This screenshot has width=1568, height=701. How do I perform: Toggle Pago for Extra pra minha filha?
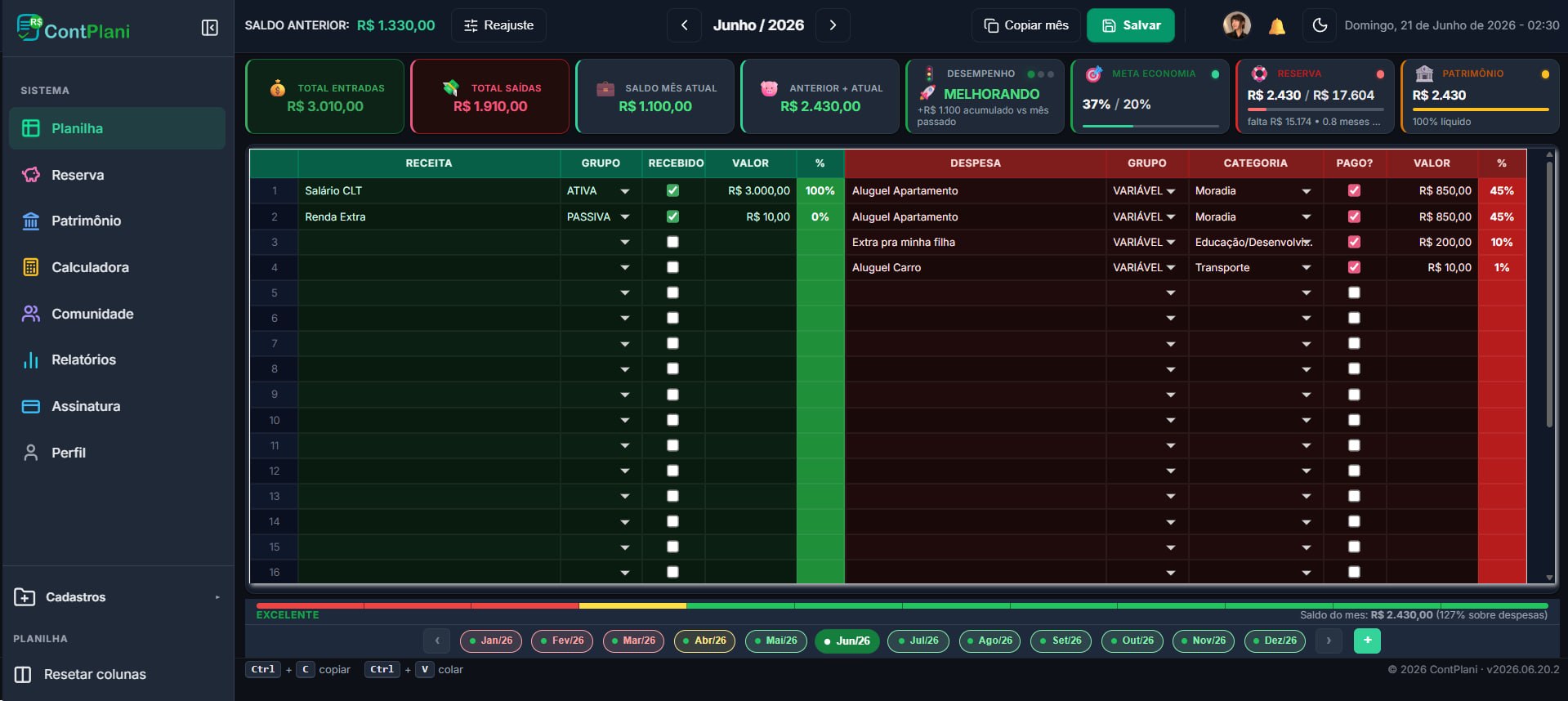pyautogui.click(x=1354, y=242)
